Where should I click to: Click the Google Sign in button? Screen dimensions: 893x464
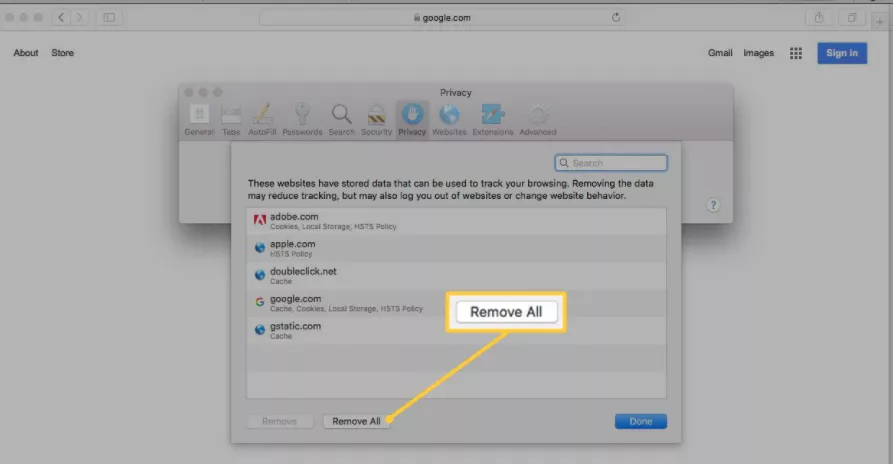tap(842, 53)
